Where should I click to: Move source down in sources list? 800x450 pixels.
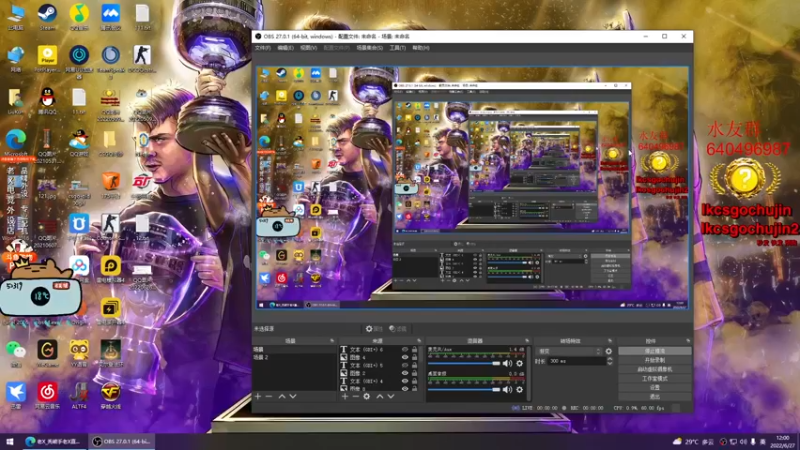tap(391, 396)
